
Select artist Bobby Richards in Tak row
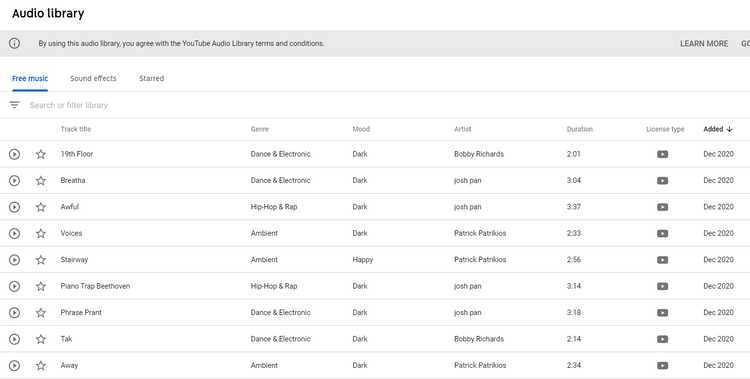tap(479, 339)
